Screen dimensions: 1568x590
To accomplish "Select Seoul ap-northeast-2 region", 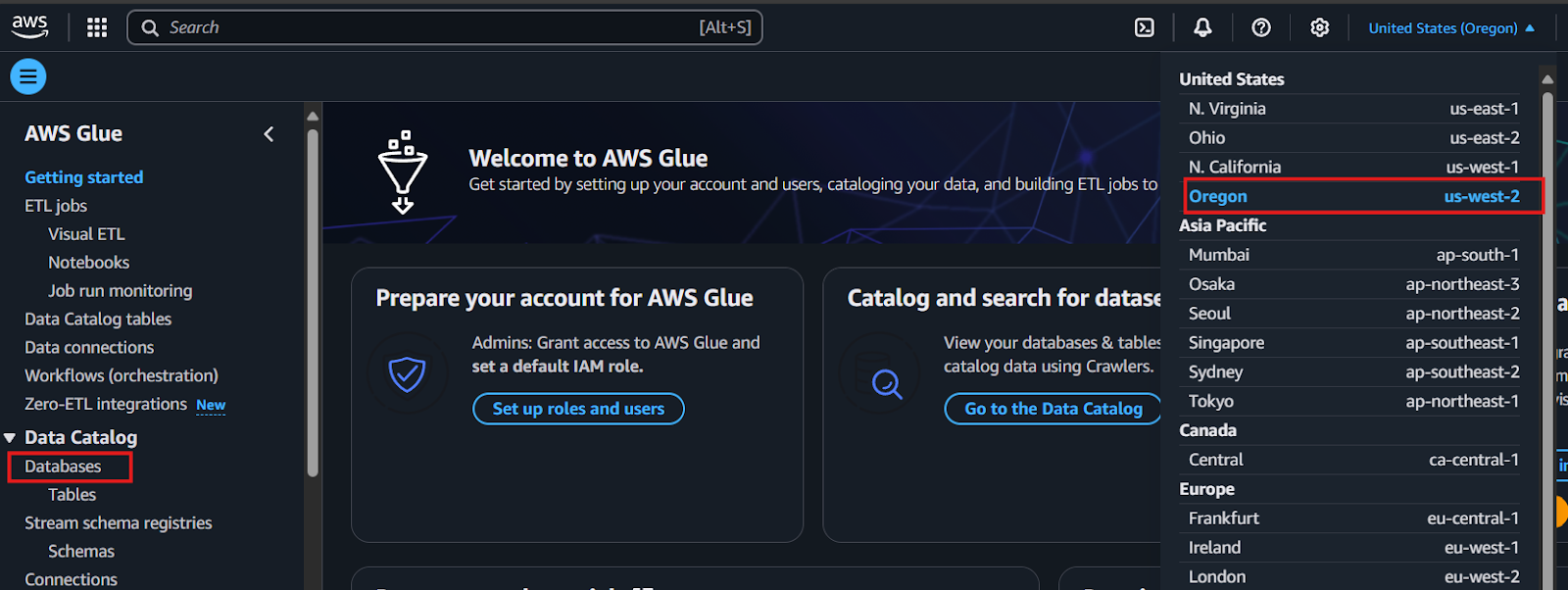I will [x=1353, y=314].
